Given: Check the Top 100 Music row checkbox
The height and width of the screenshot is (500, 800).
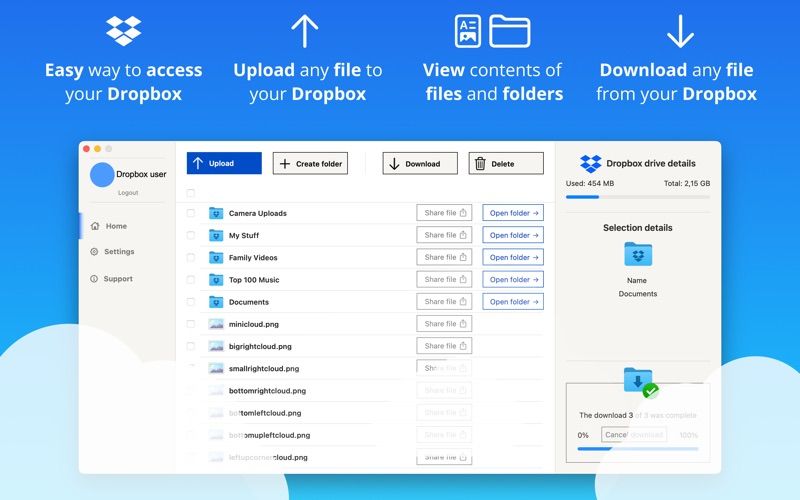Looking at the screenshot, I should [x=191, y=280].
